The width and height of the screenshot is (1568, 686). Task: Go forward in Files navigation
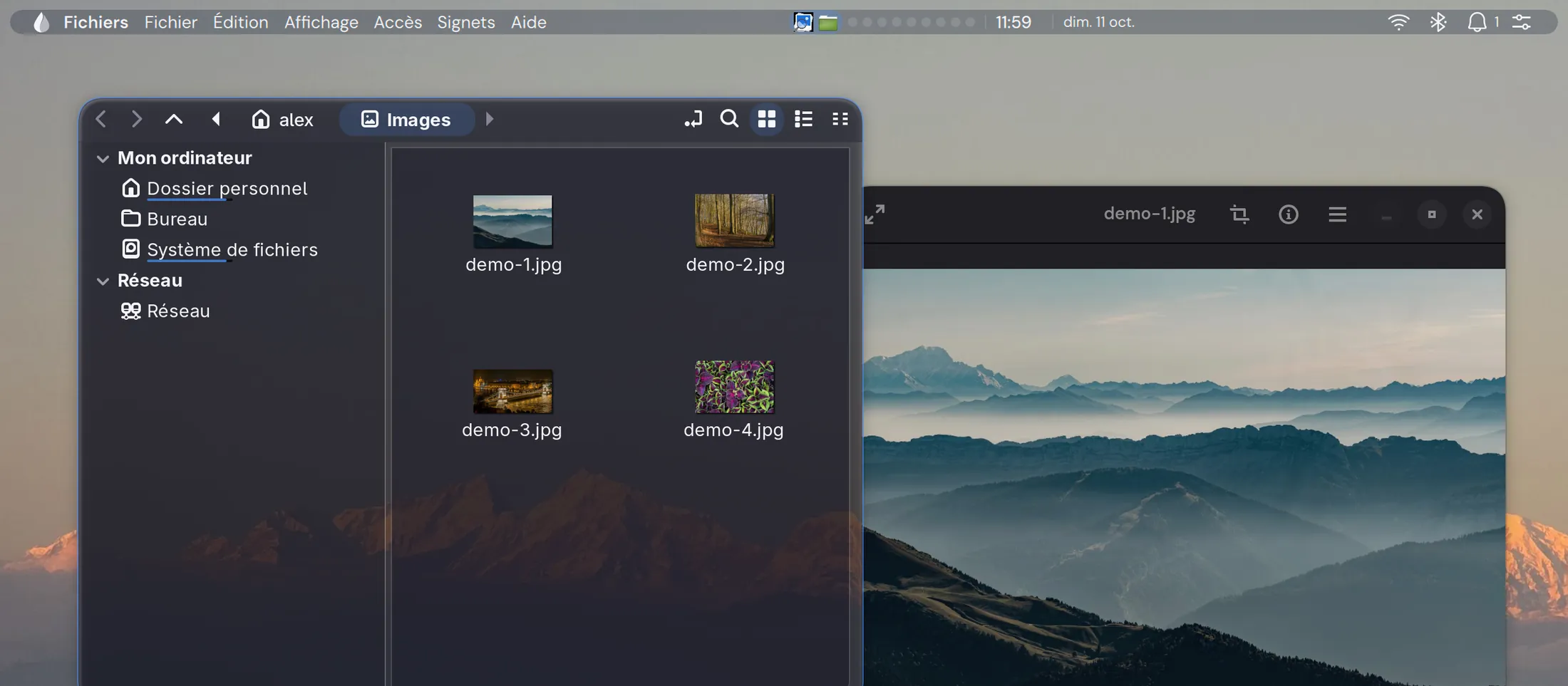tap(136, 119)
